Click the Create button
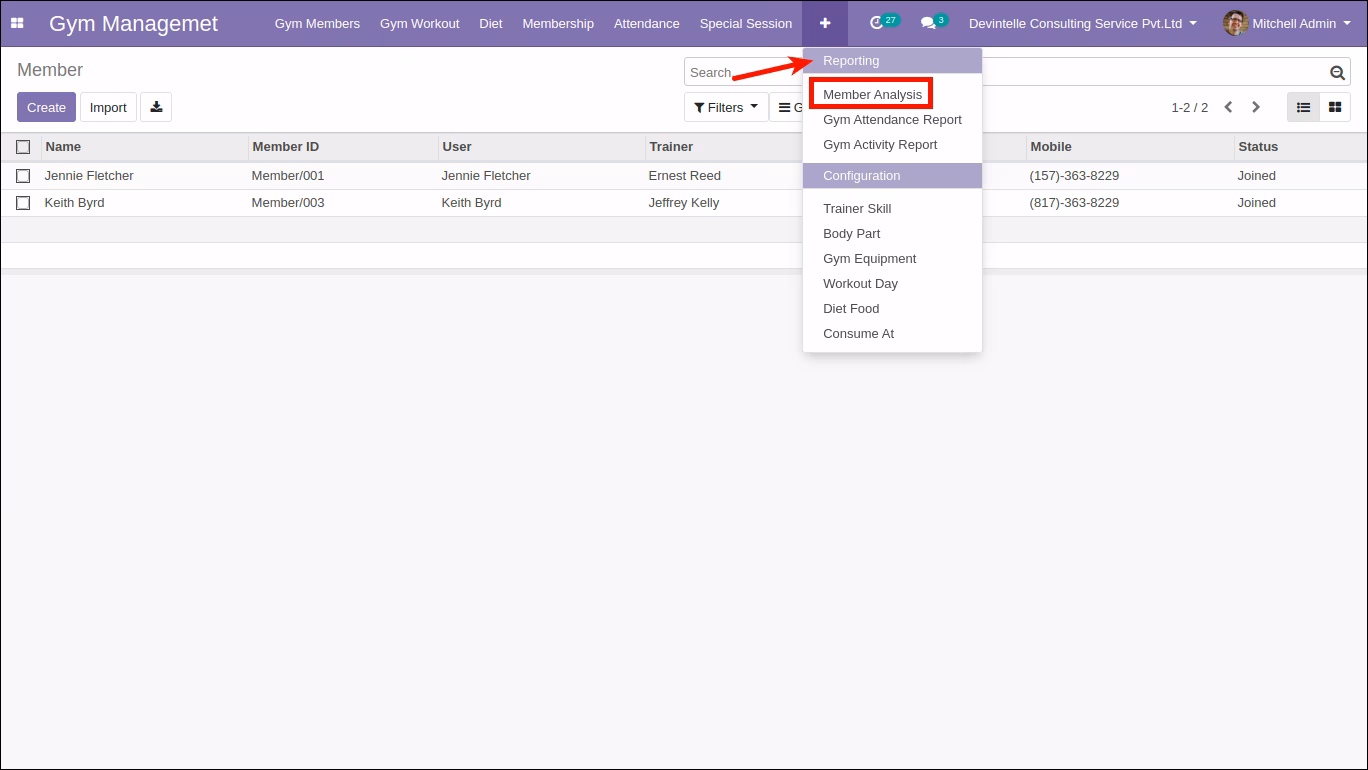The width and height of the screenshot is (1368, 770). pos(46,107)
